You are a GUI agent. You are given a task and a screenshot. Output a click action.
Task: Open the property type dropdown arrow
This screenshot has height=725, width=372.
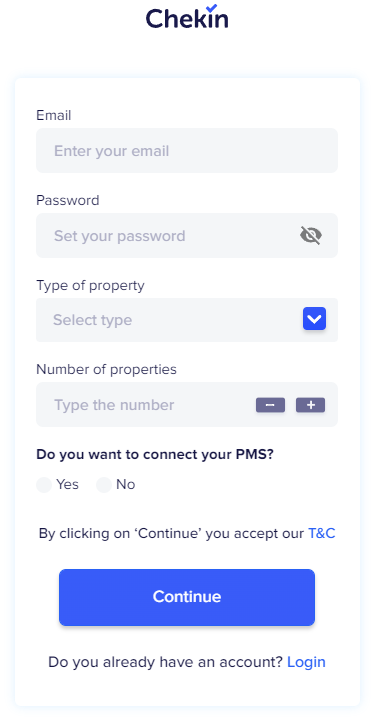coord(314,319)
